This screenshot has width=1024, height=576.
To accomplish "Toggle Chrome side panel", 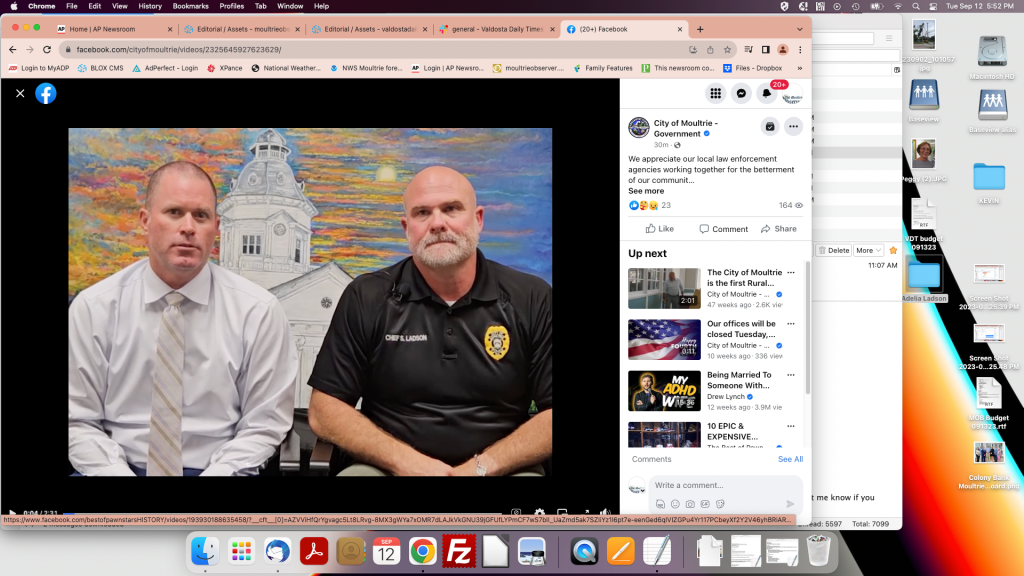I will [x=765, y=50].
